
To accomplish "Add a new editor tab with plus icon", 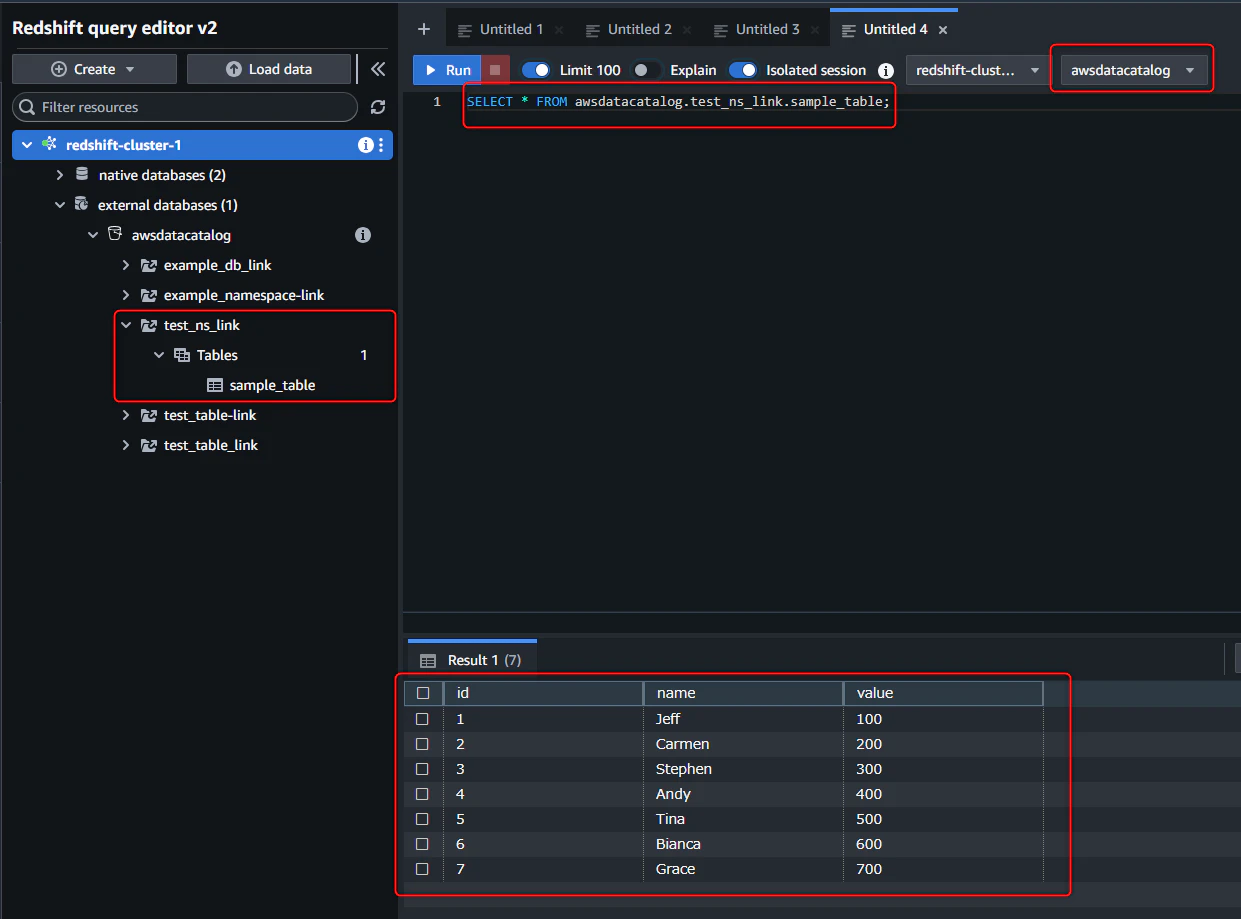I will pyautogui.click(x=424, y=29).
